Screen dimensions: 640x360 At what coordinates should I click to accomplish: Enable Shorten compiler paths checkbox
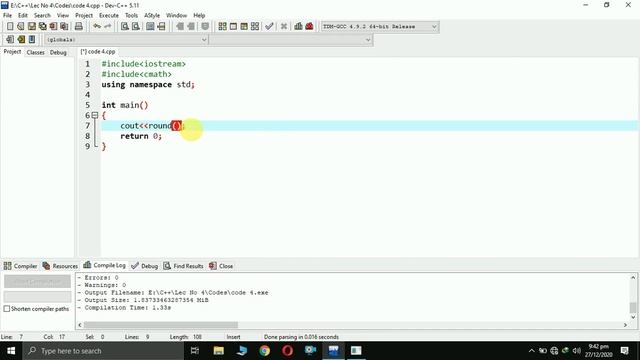point(7,309)
